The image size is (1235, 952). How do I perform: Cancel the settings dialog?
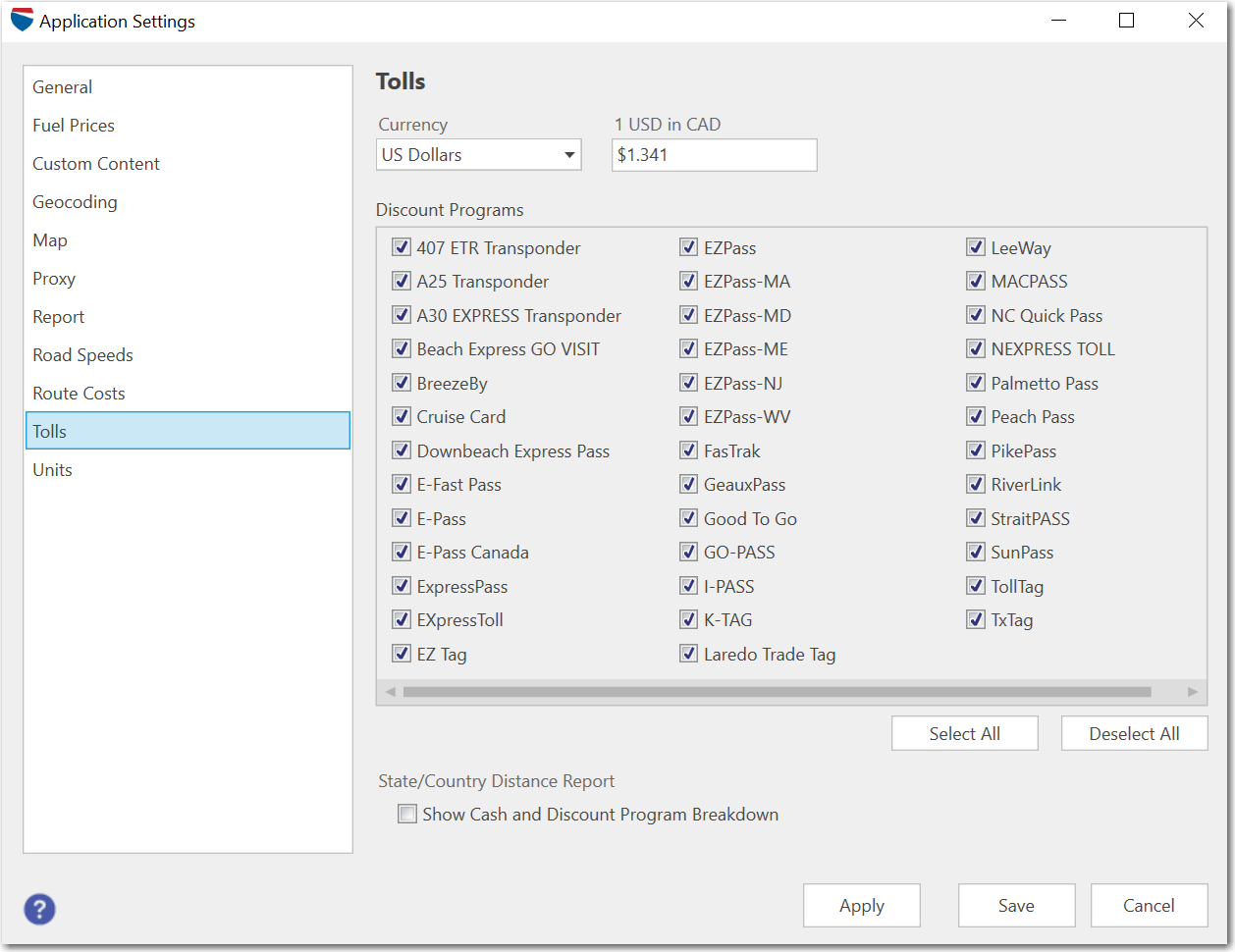[x=1150, y=906]
